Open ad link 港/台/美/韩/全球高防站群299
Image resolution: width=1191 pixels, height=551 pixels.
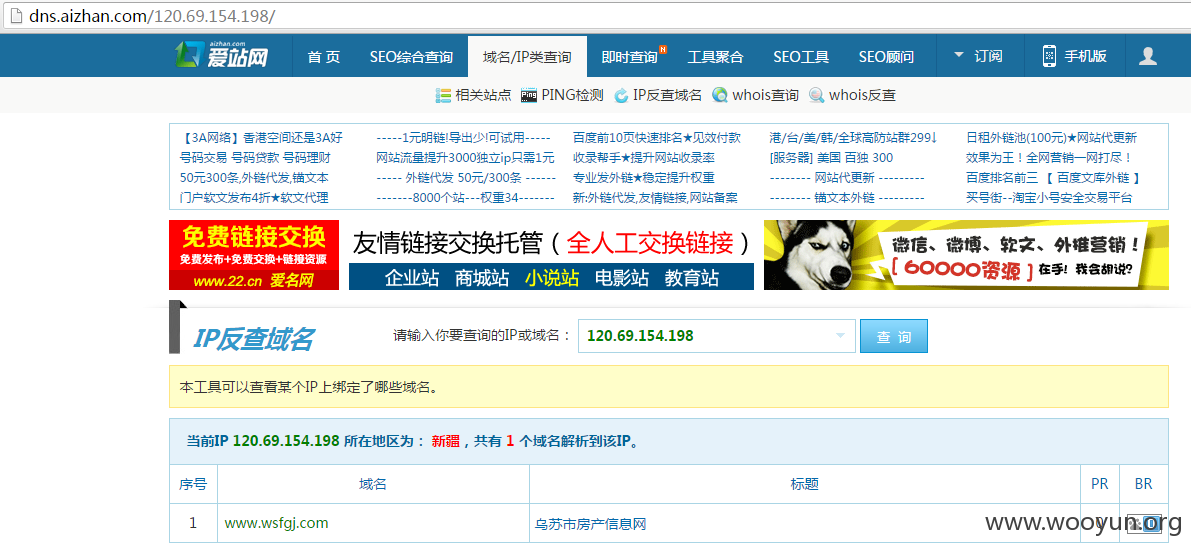(854, 138)
